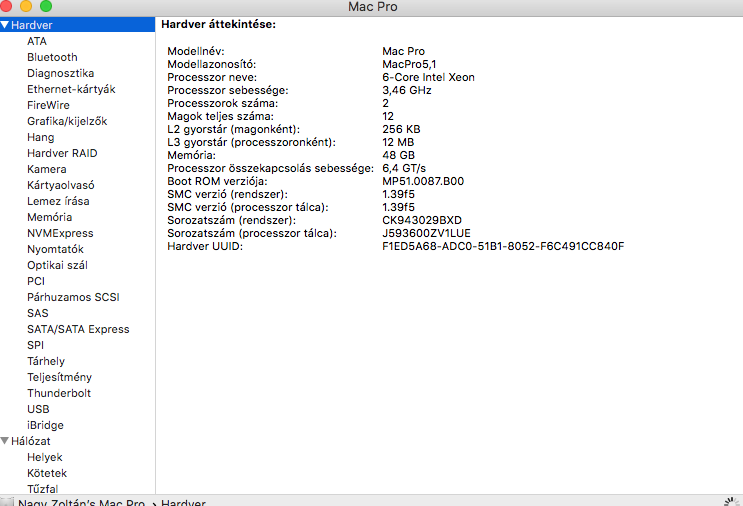
Task: Open the SAS section
Action: pos(38,313)
